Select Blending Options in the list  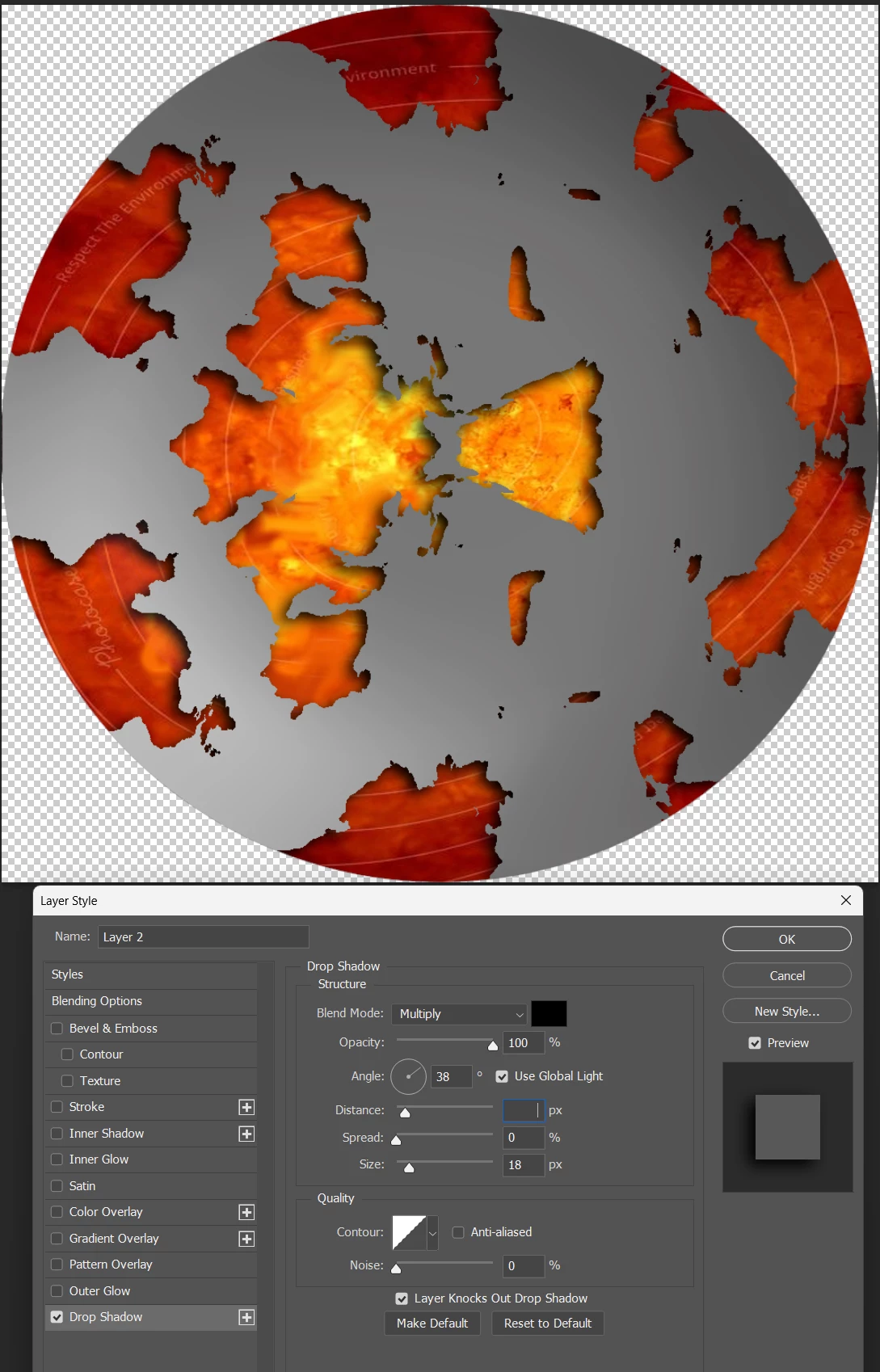(150, 1001)
